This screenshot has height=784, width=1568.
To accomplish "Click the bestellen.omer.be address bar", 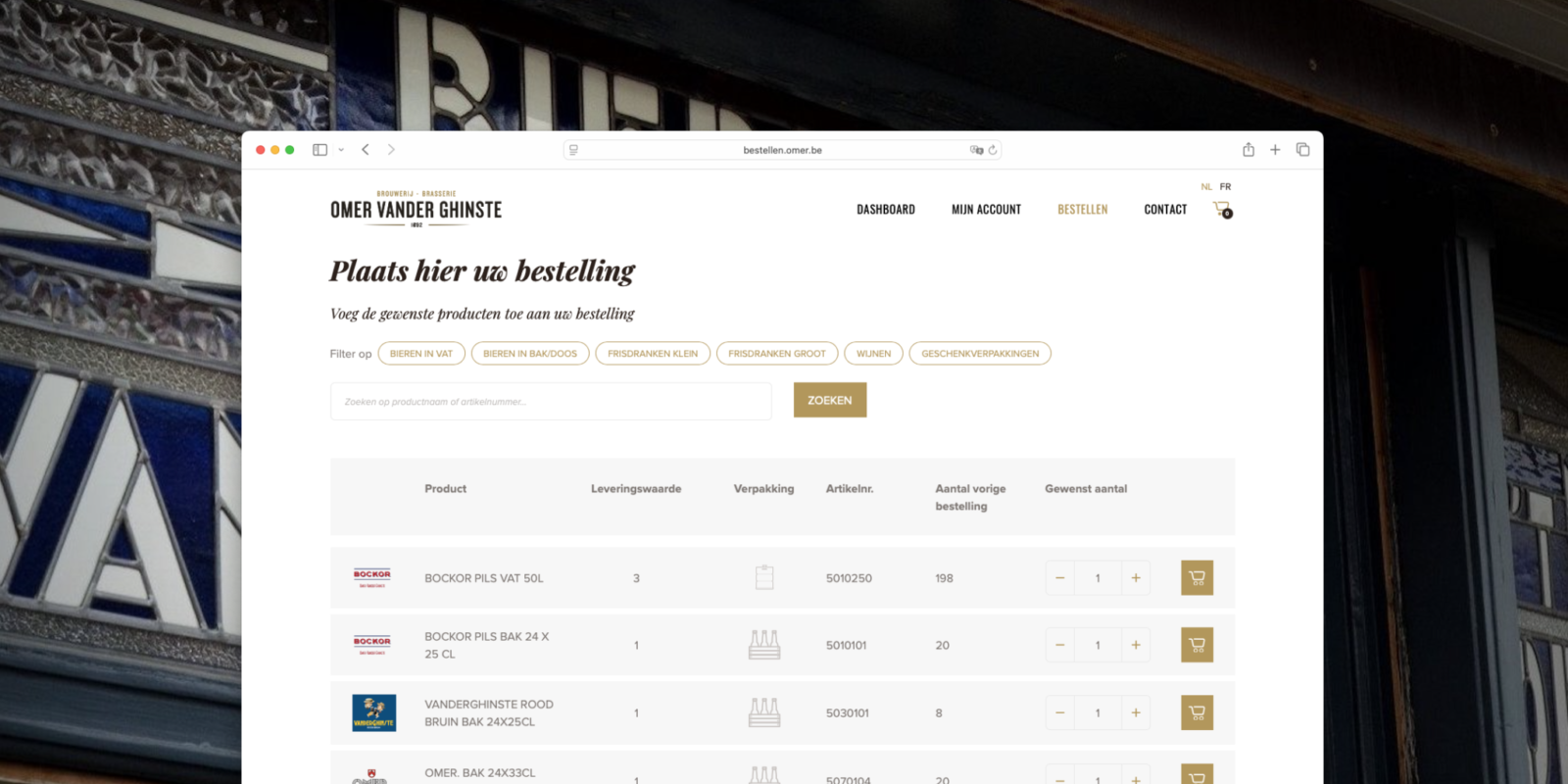I will coord(782,150).
